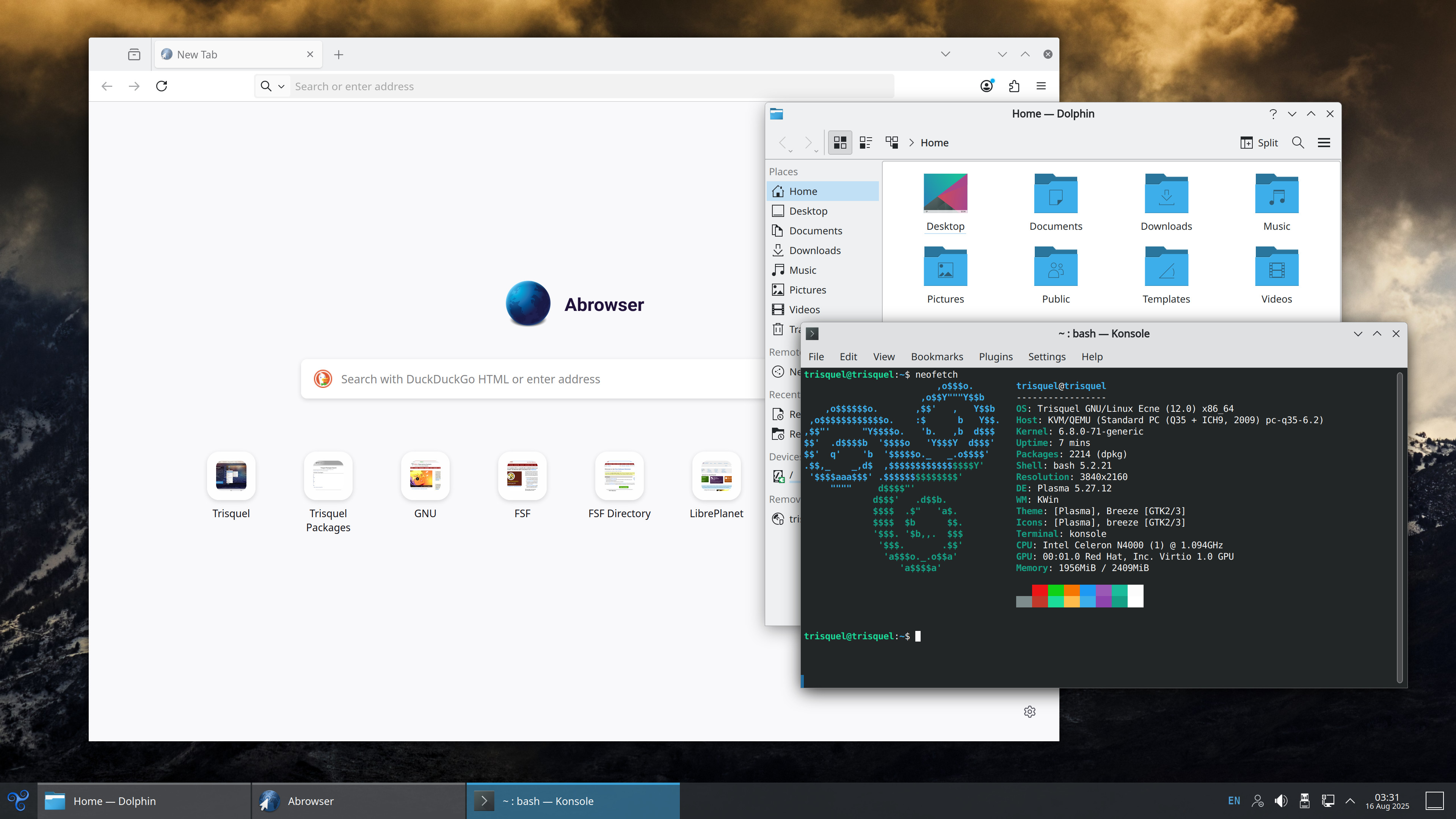Open Dolphin search magnifier

pos(1298,143)
